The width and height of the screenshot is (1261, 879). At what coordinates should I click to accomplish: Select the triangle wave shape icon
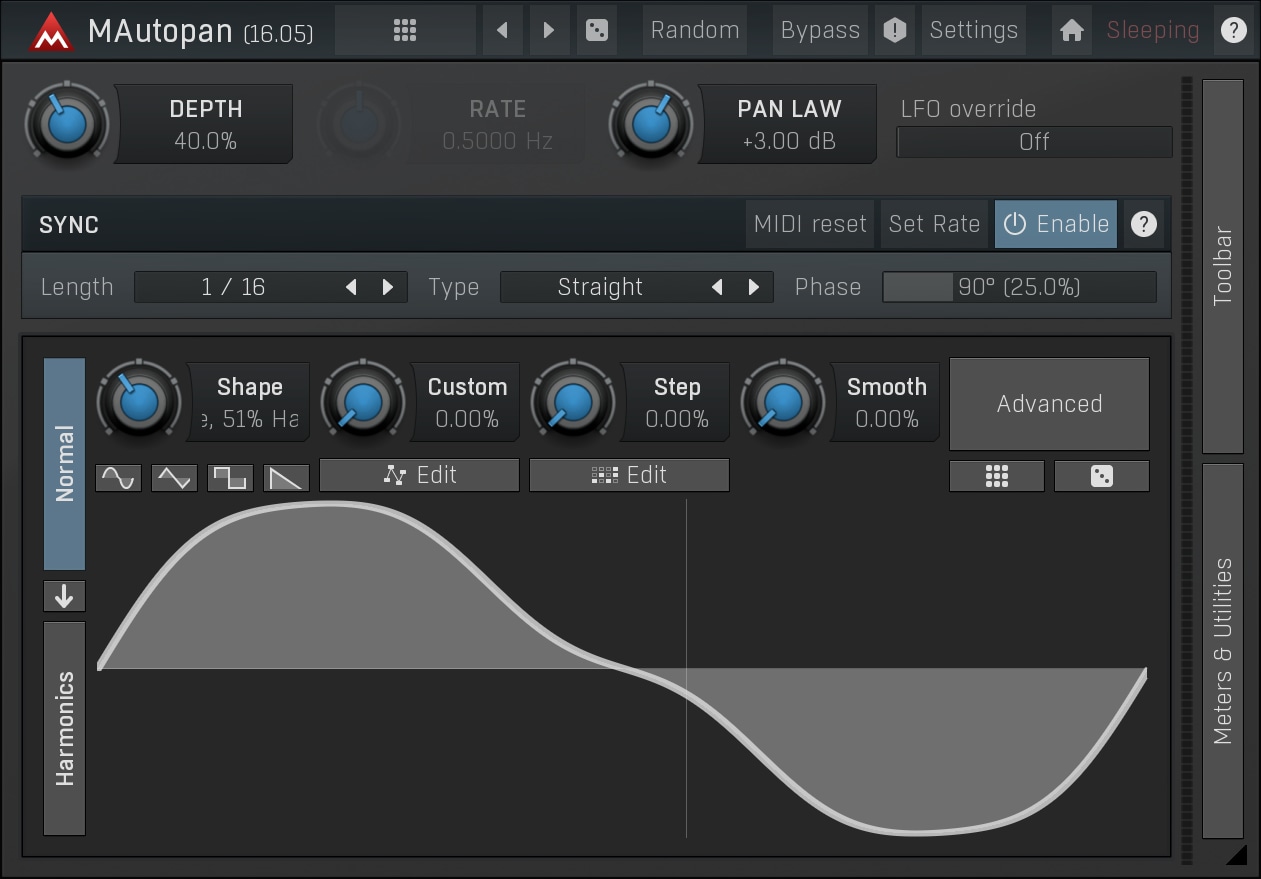coord(174,478)
